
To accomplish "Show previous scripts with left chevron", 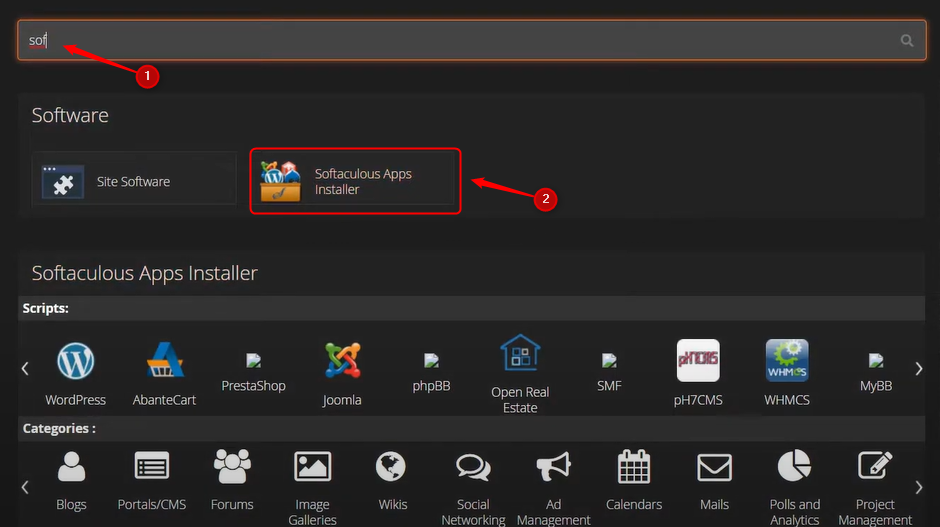I will coord(25,368).
